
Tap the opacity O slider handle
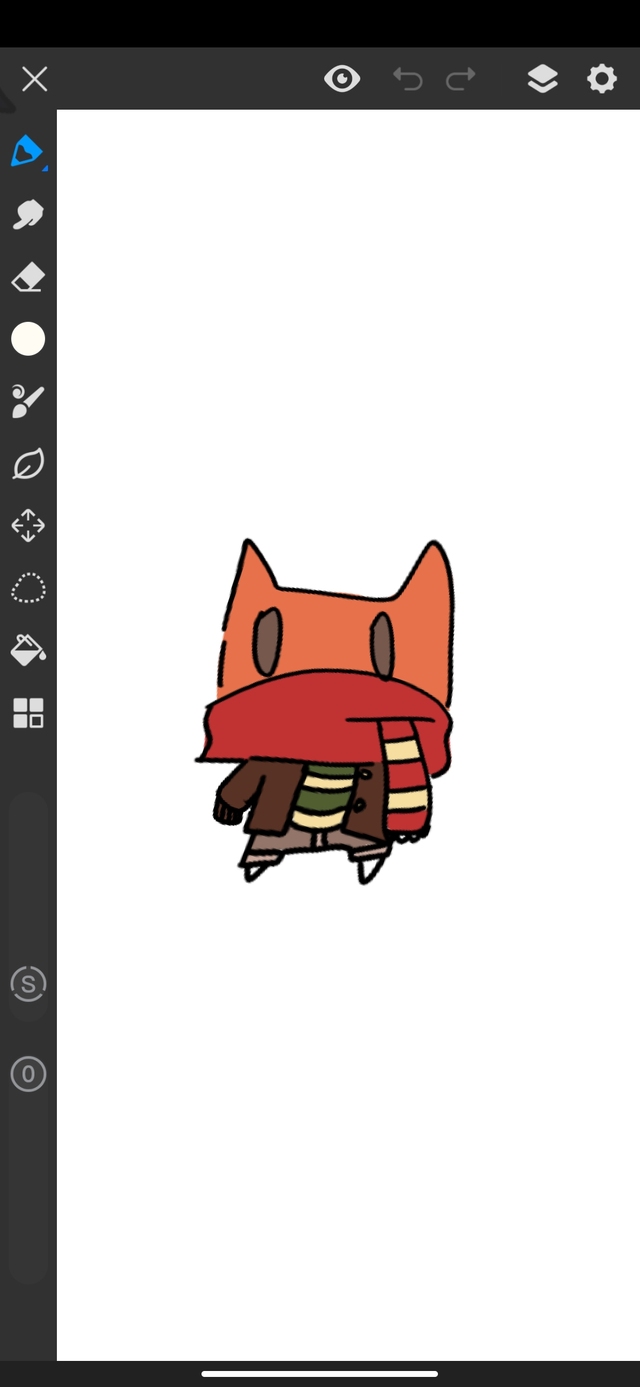pos(28,1075)
